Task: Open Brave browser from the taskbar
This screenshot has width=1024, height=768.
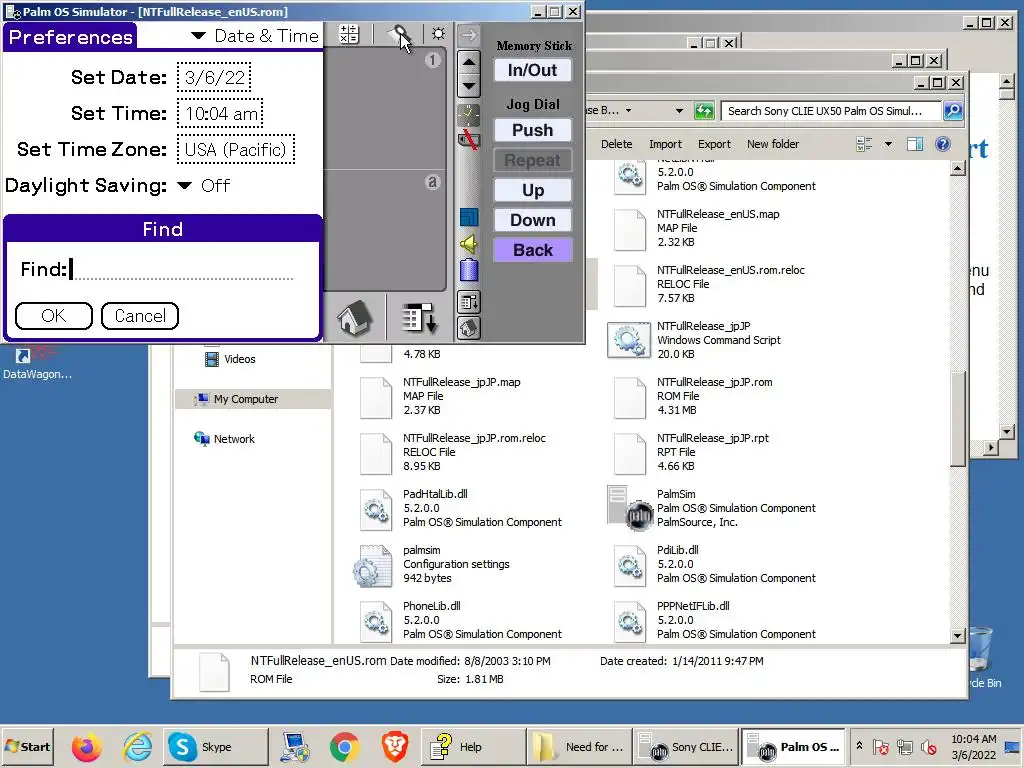Action: coord(394,746)
